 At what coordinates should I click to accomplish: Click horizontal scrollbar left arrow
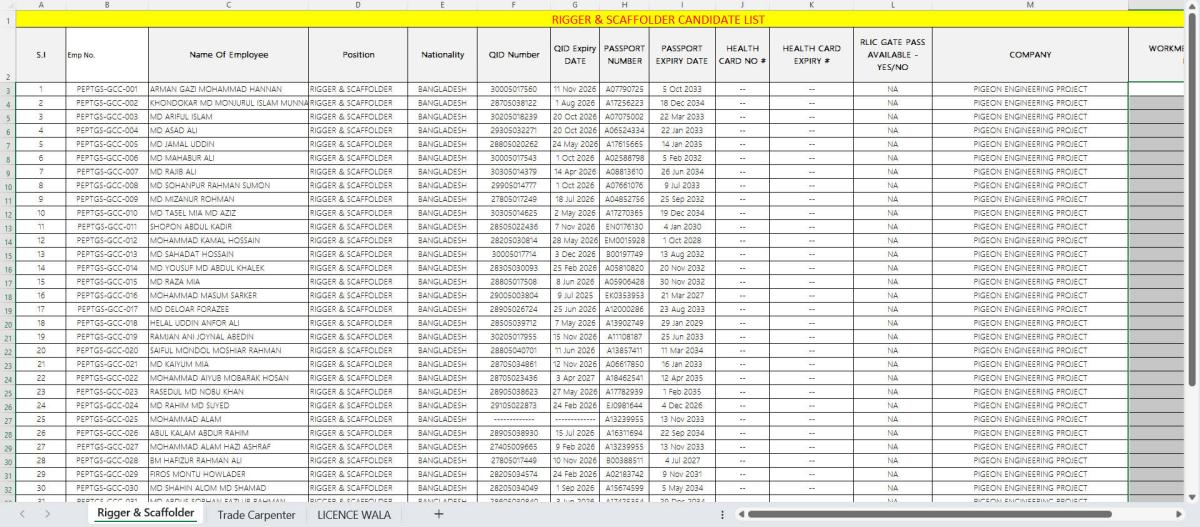point(740,514)
